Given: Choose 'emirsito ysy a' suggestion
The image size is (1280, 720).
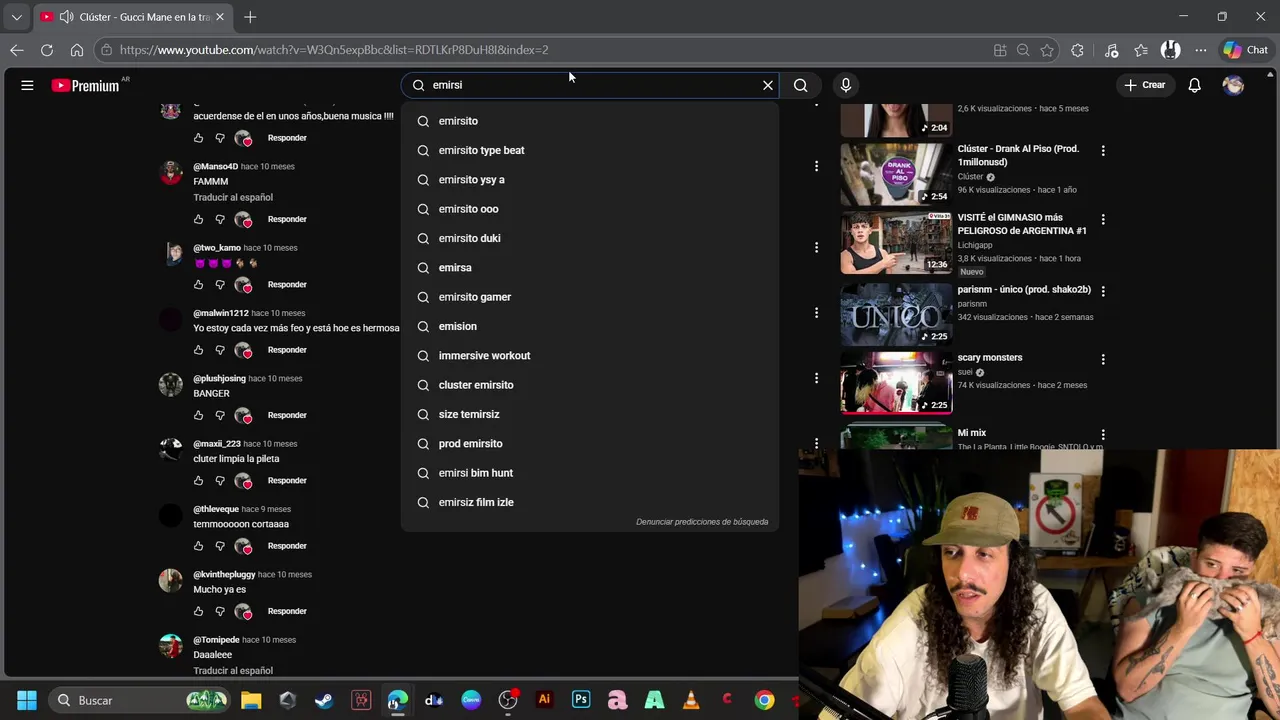Looking at the screenshot, I should pos(590,180).
